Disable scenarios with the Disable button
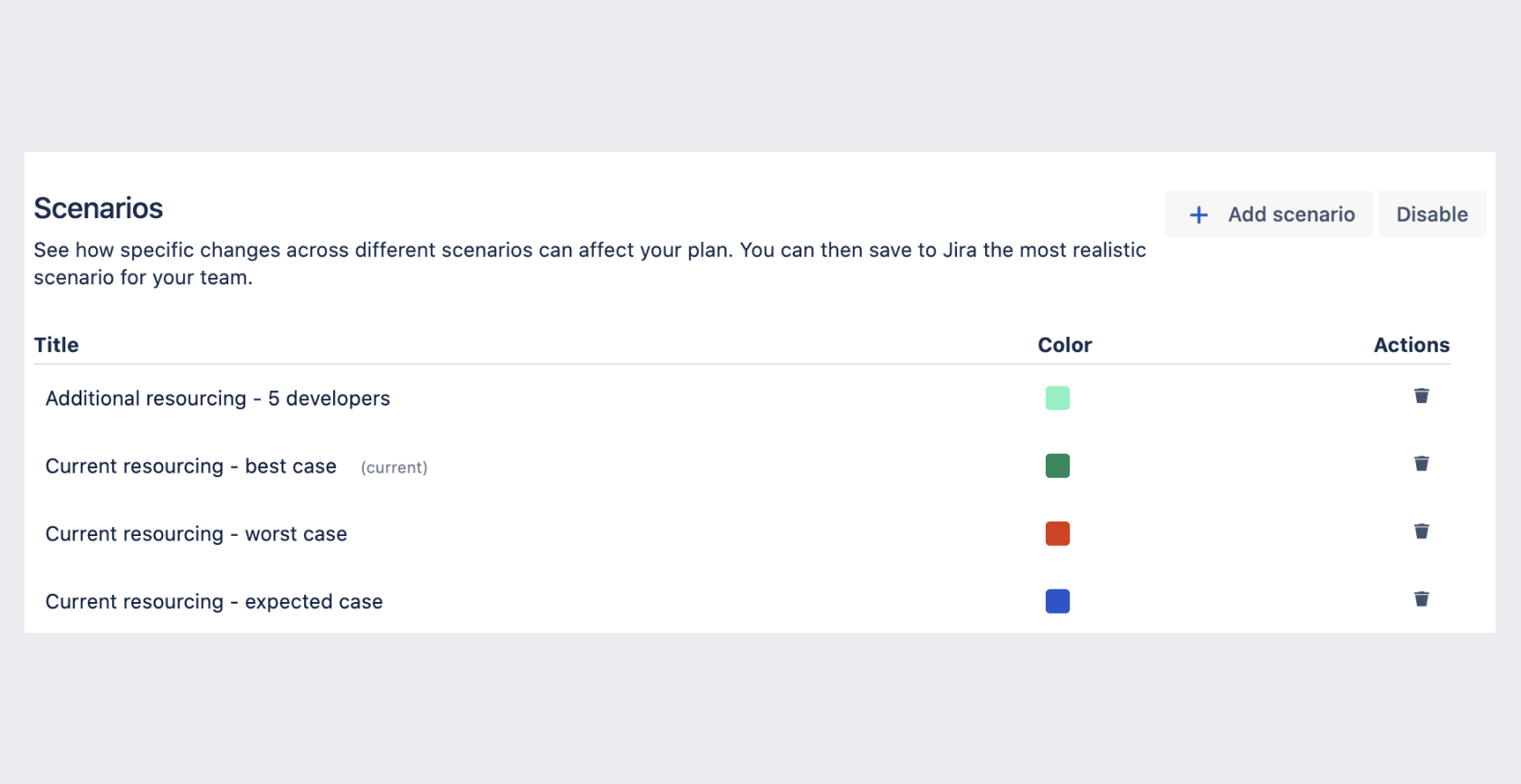Image resolution: width=1521 pixels, height=784 pixels. (1431, 215)
